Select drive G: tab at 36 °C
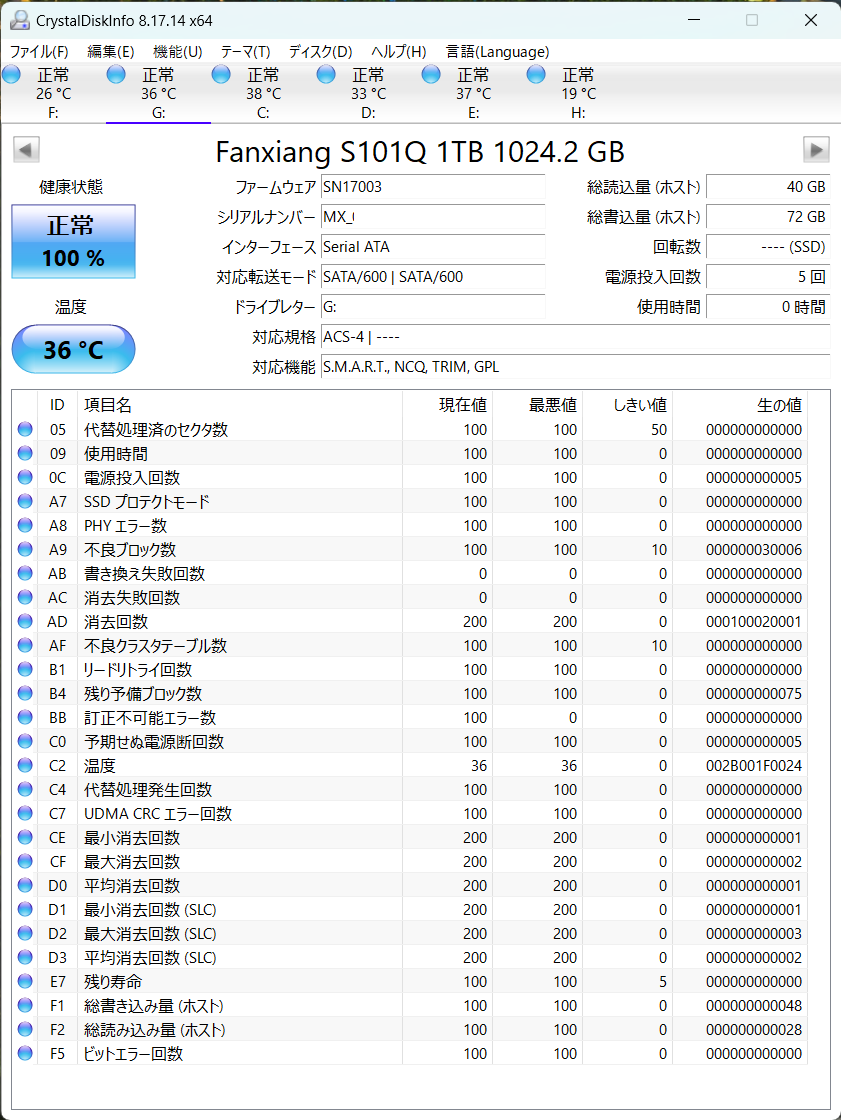 [158, 94]
